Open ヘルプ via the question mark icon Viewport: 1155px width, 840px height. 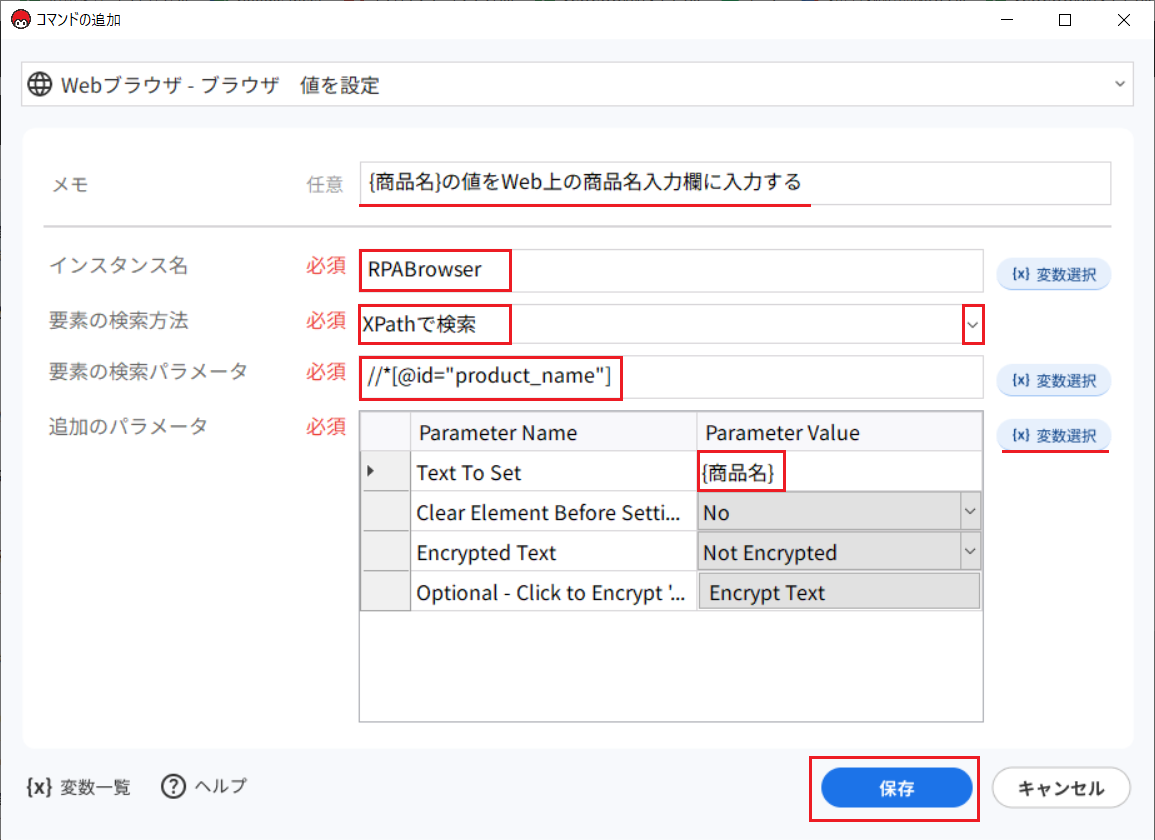point(174,787)
